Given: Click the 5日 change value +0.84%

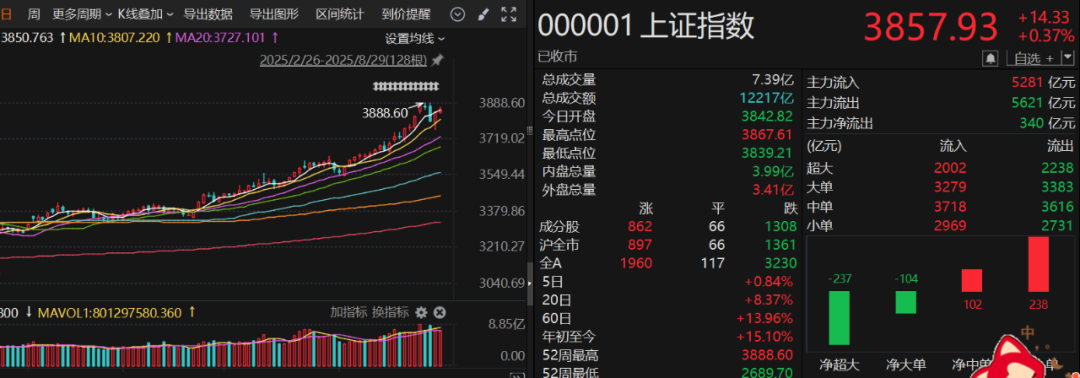Looking at the screenshot, I should (x=769, y=282).
